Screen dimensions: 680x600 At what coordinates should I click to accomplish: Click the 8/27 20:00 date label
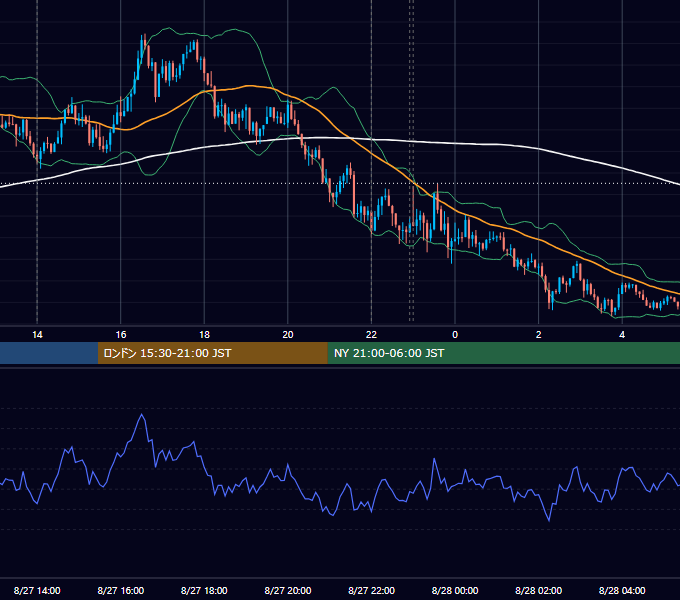pos(288,590)
